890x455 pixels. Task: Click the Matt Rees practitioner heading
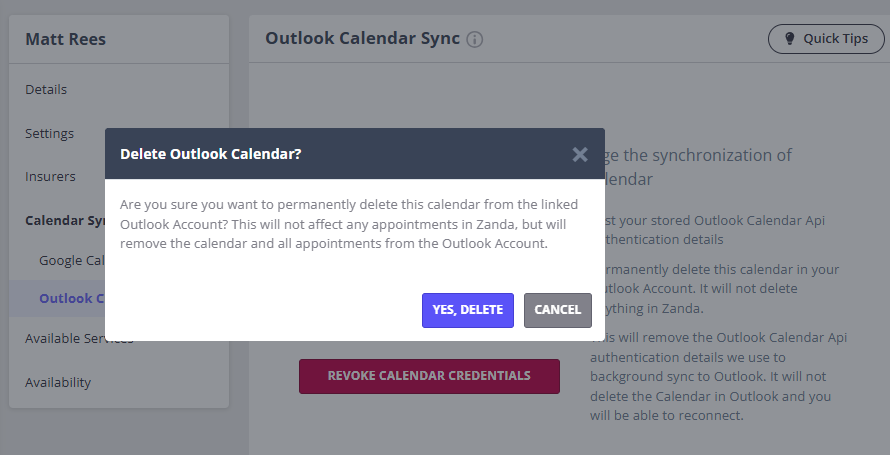(65, 39)
